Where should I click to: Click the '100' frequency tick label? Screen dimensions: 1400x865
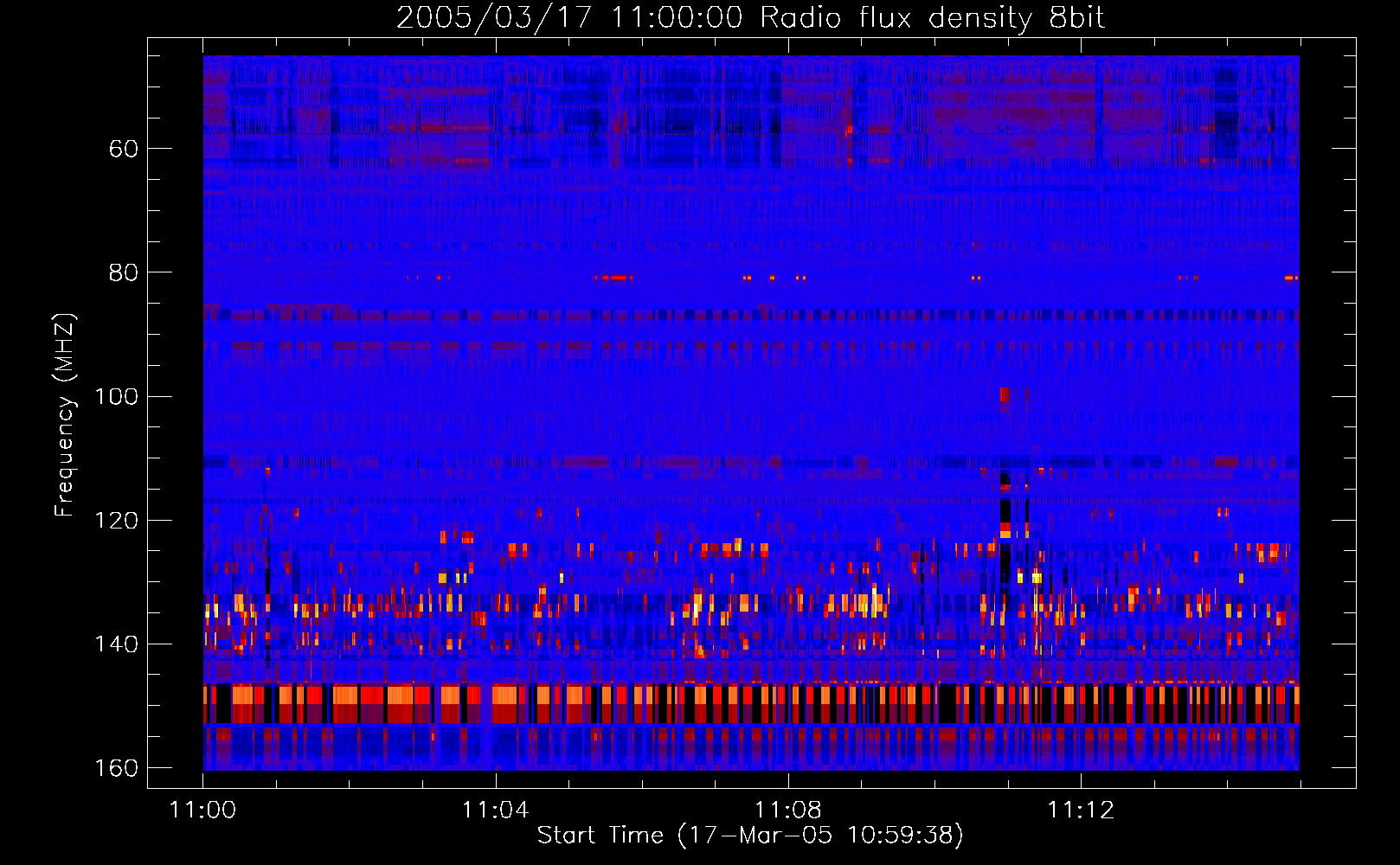116,396
